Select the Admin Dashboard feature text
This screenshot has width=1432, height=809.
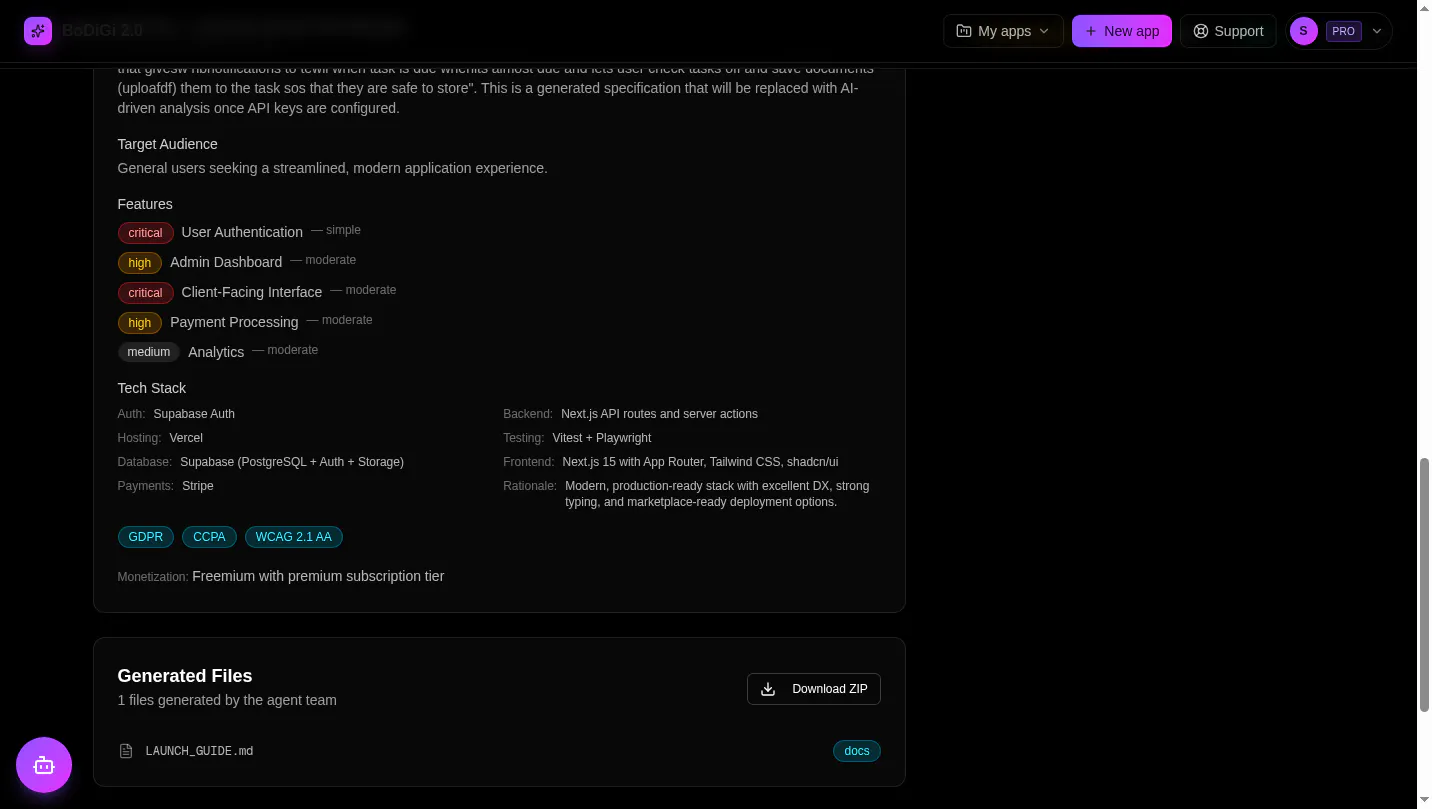tap(226, 262)
